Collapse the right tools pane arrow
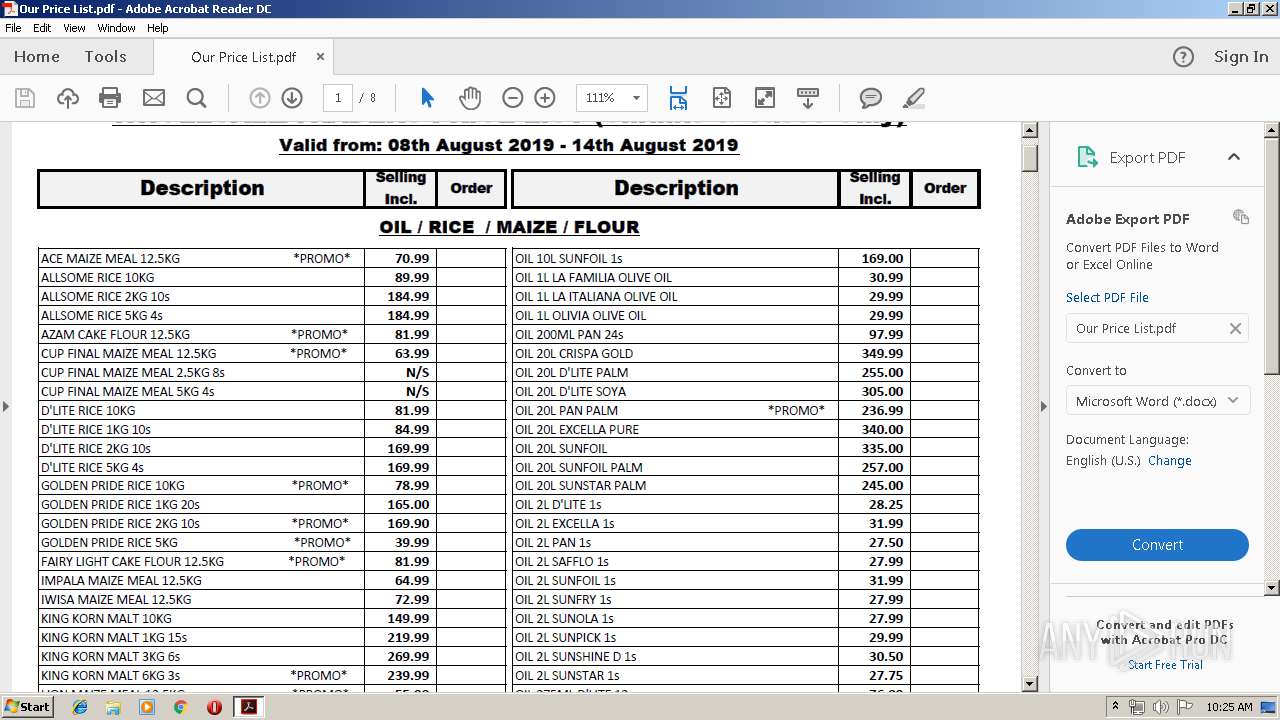Image resolution: width=1280 pixels, height=720 pixels. [x=1044, y=406]
